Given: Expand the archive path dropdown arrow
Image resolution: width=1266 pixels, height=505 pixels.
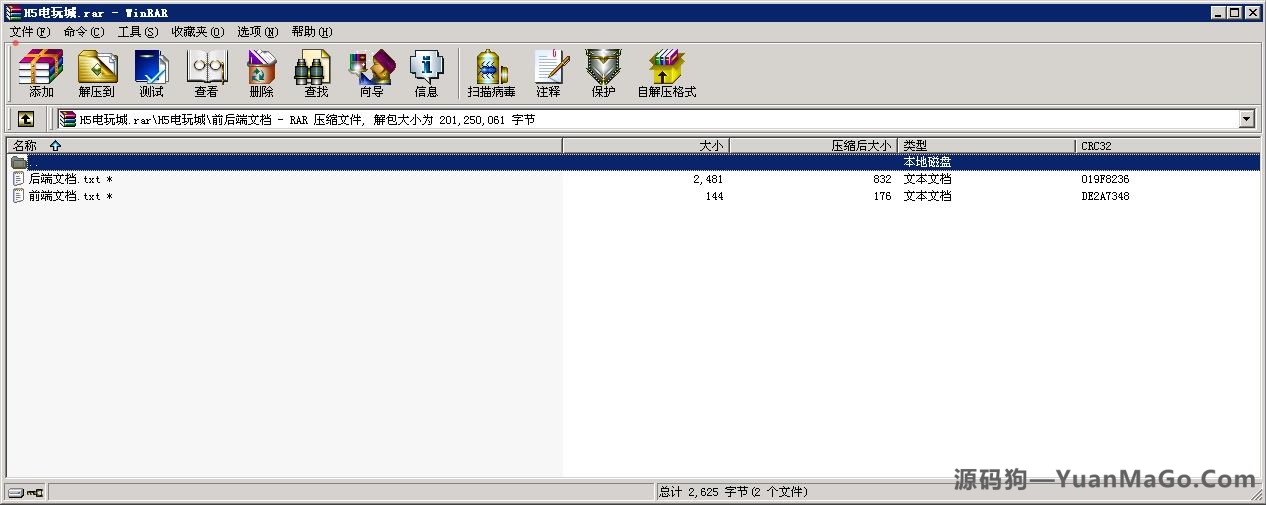Looking at the screenshot, I should [1246, 119].
